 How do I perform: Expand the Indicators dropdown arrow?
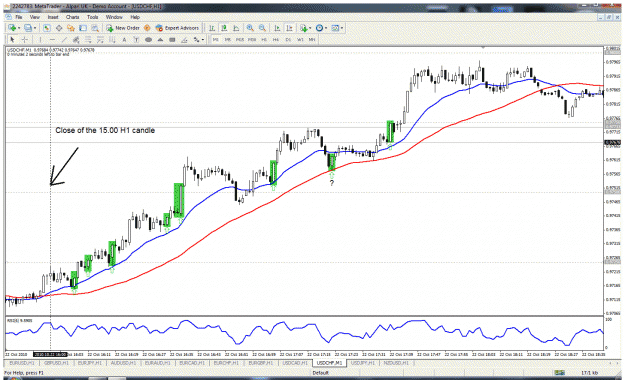(310, 28)
